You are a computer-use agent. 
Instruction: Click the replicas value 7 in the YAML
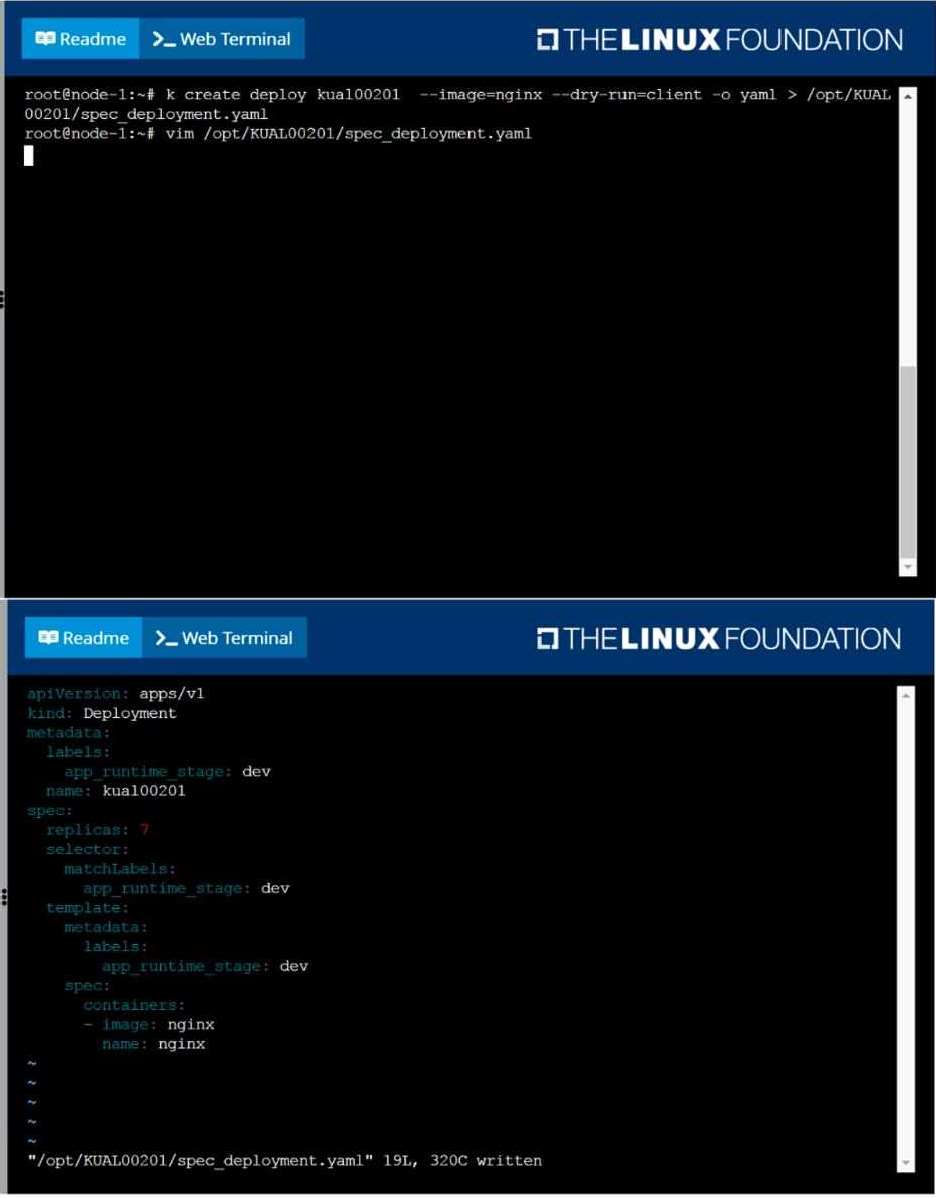click(144, 830)
